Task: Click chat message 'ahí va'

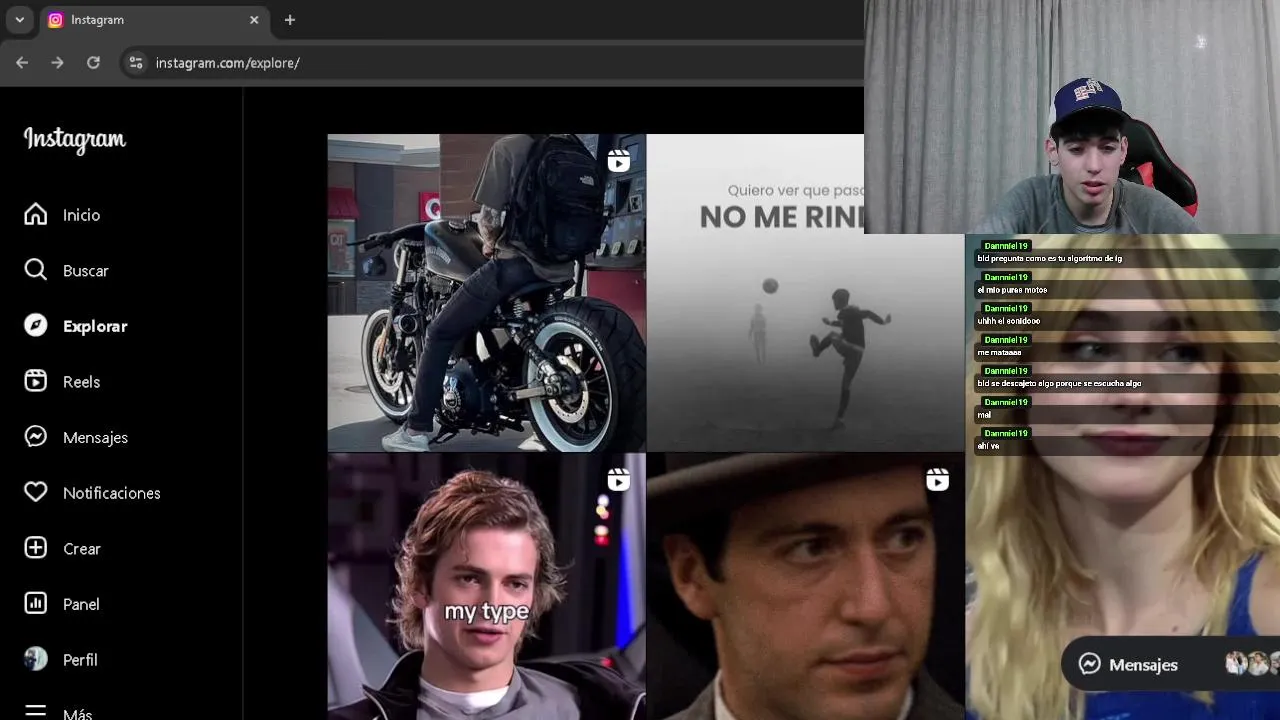Action: (988, 446)
